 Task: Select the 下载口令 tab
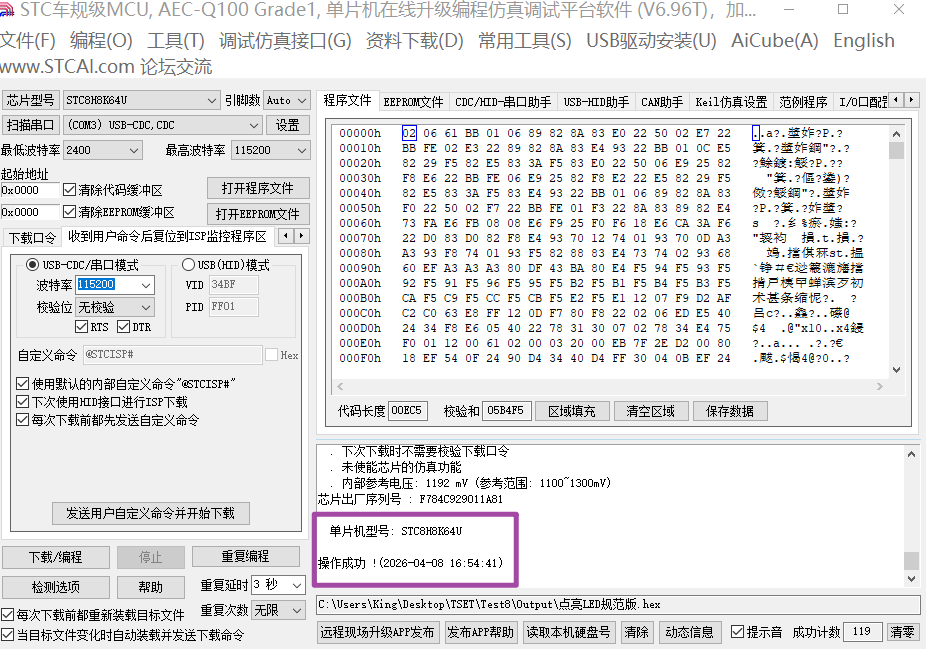point(32,238)
